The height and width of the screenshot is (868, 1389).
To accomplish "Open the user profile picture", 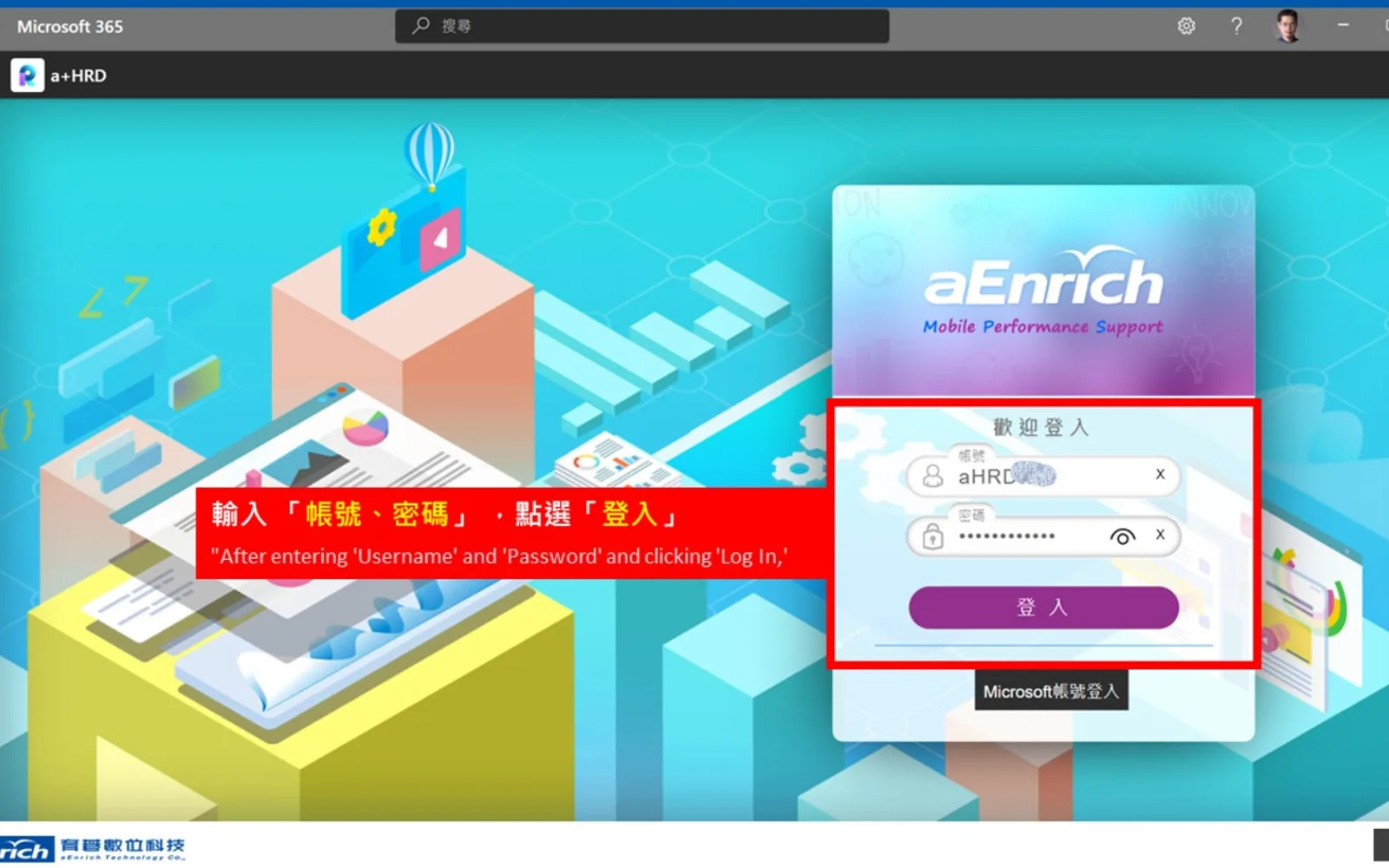I will [x=1288, y=26].
